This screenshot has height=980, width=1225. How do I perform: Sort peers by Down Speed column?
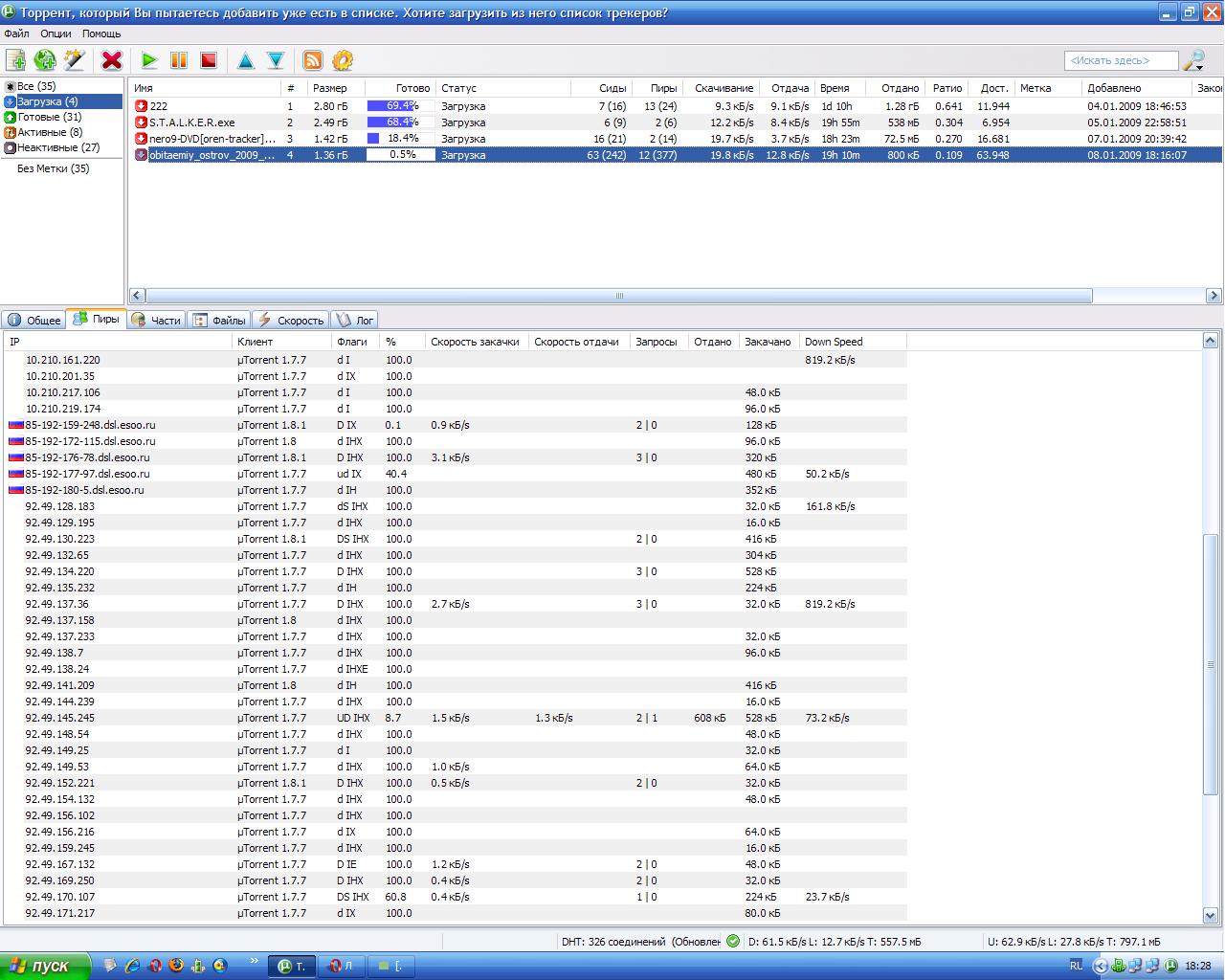853,342
